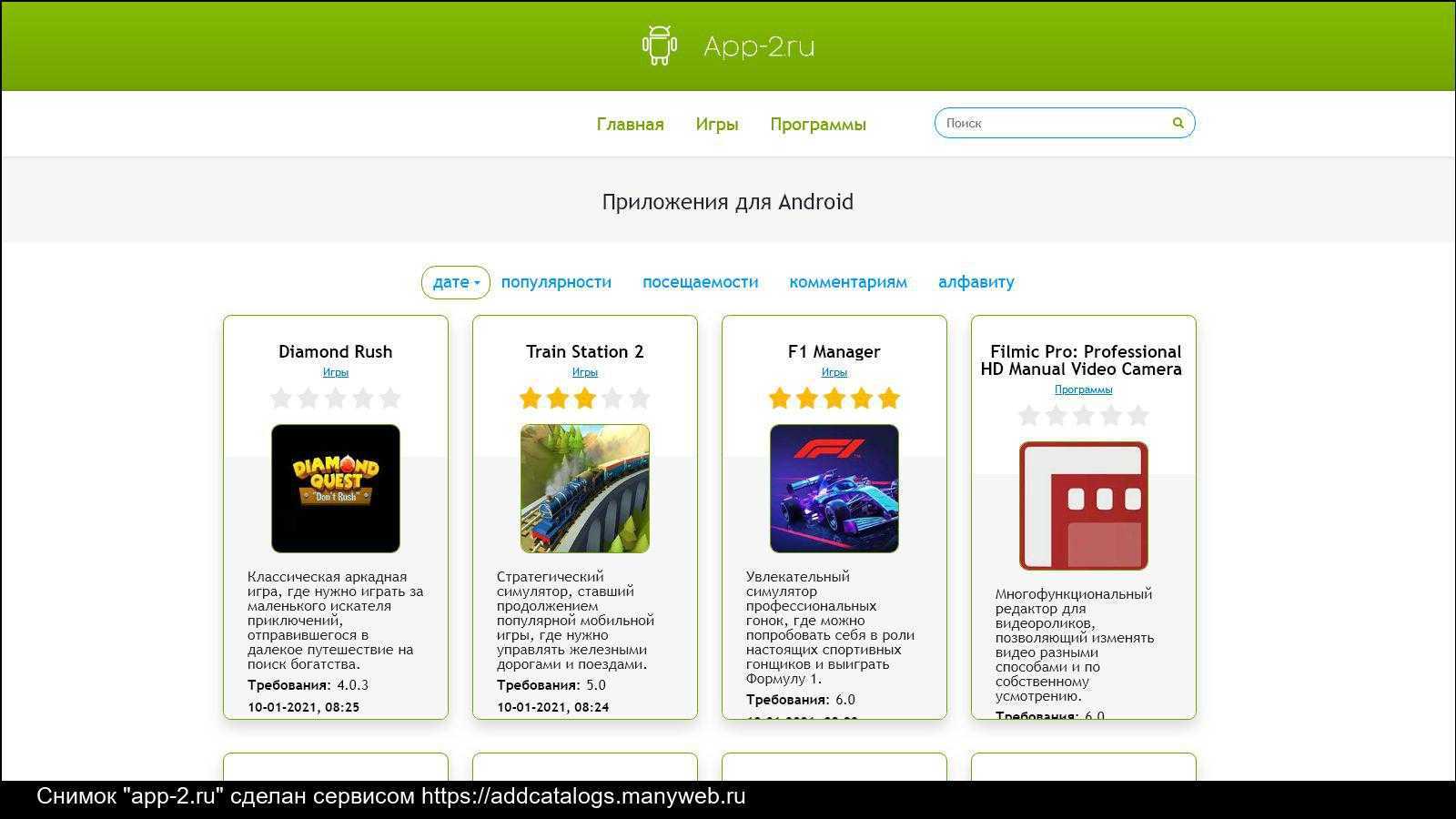Click the third star for Diamond Rush
This screenshot has width=1456, height=819.
[336, 398]
